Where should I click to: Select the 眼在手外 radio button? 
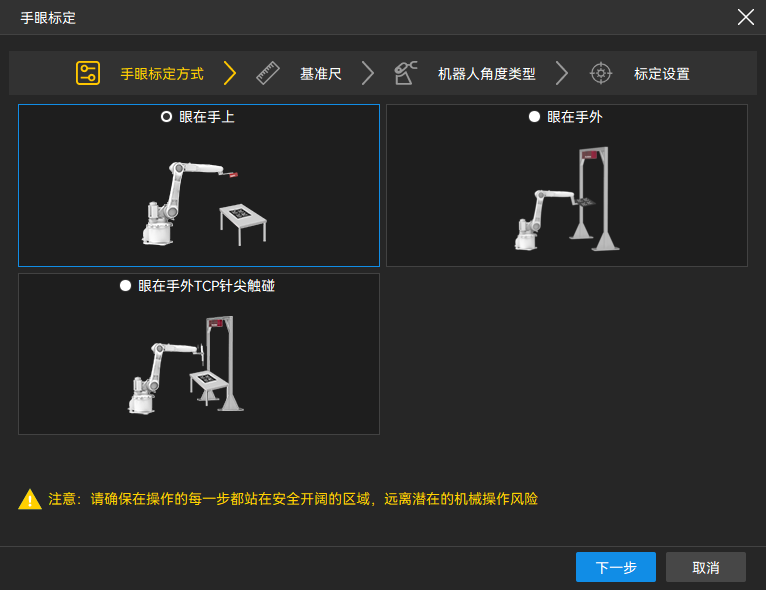click(x=535, y=117)
